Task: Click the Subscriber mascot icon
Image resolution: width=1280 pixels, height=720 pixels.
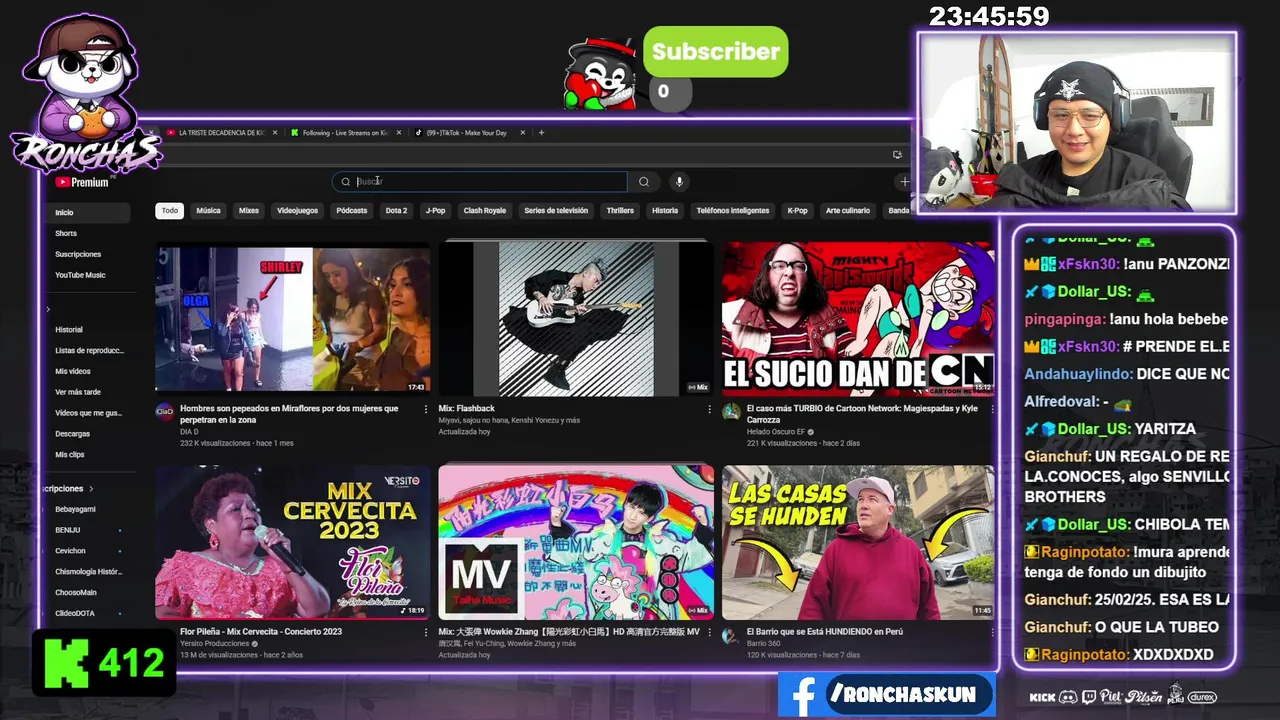Action: (x=600, y=76)
